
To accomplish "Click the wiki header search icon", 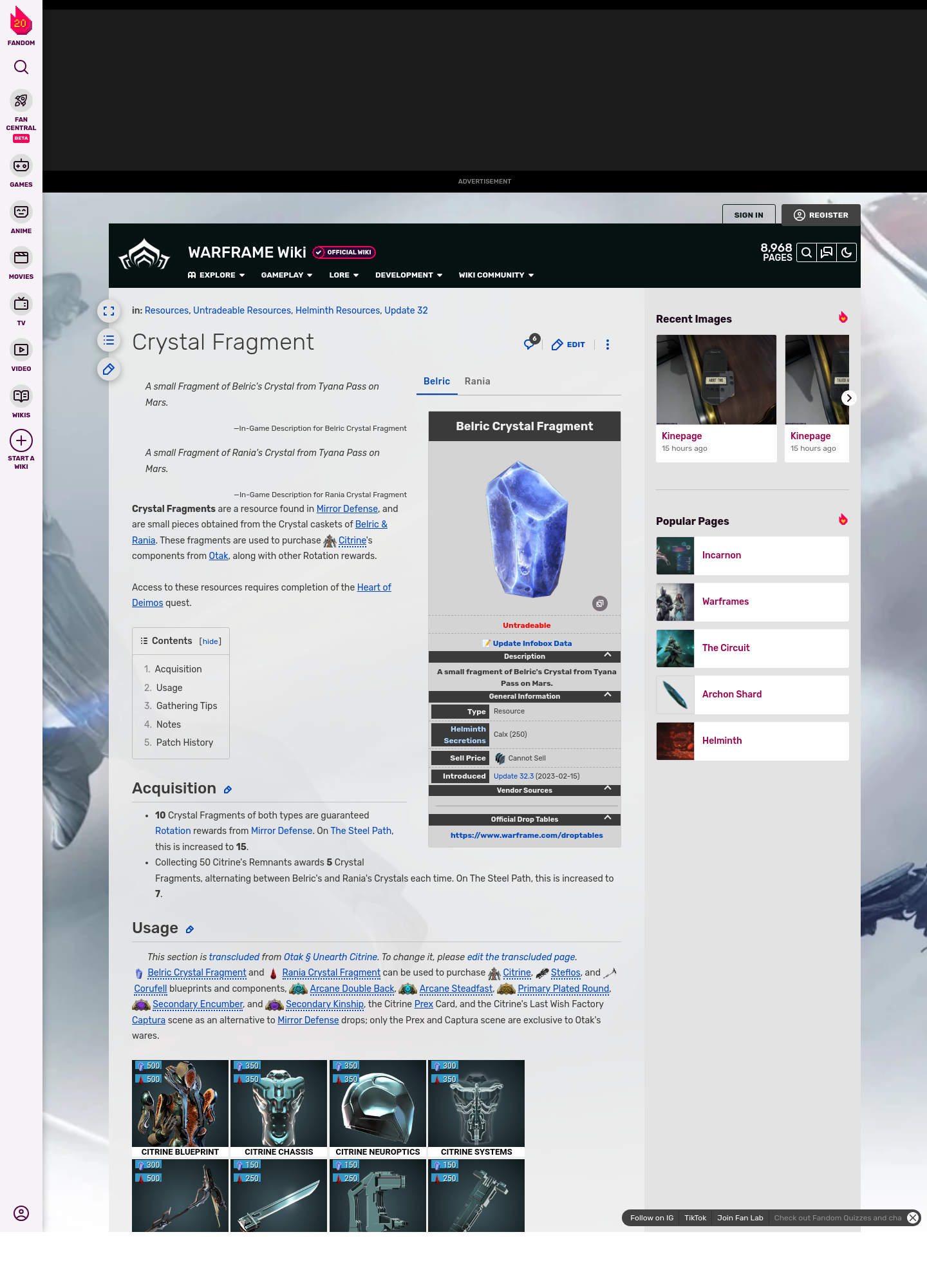I will 807,252.
